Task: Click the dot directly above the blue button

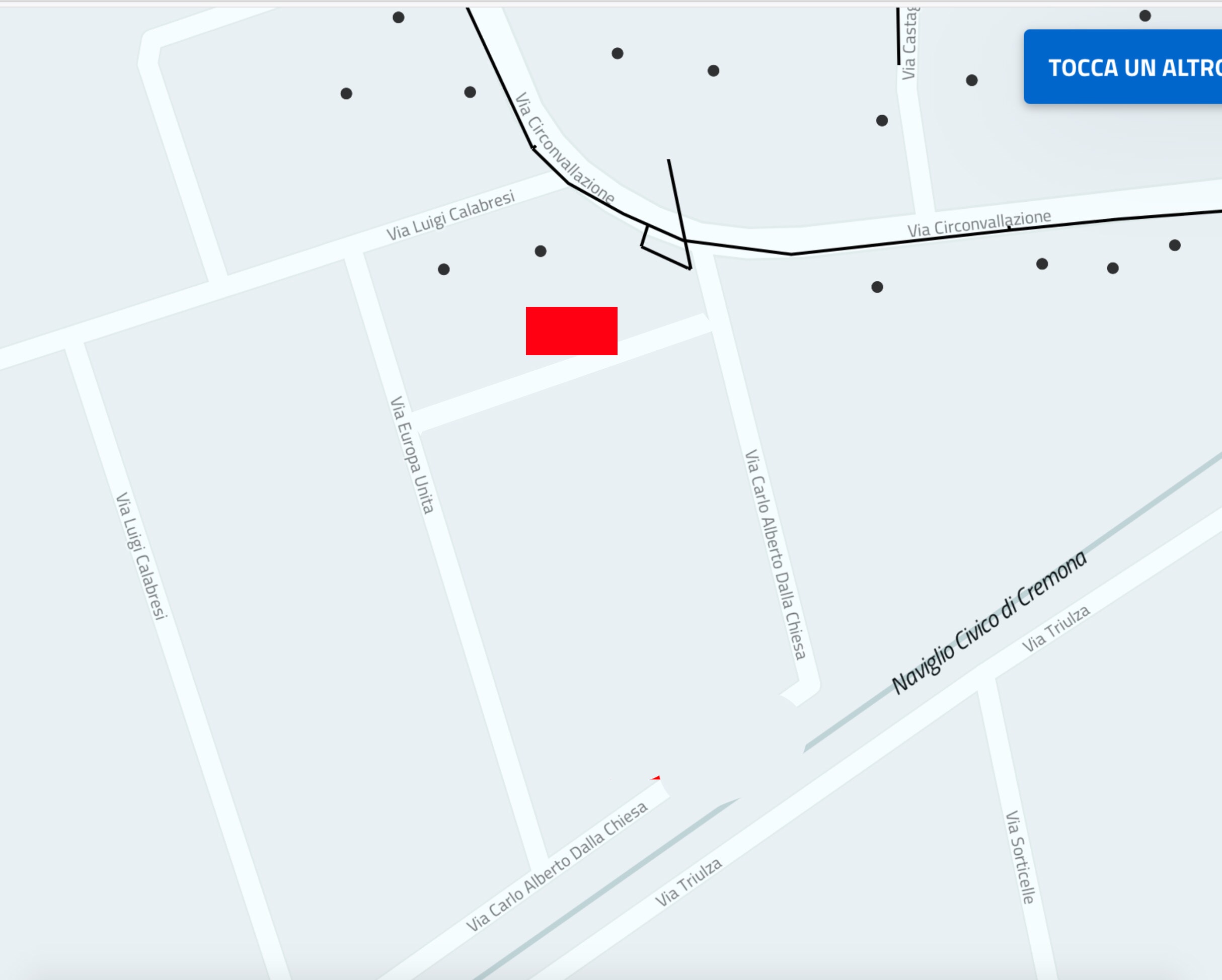Action: [1145, 16]
